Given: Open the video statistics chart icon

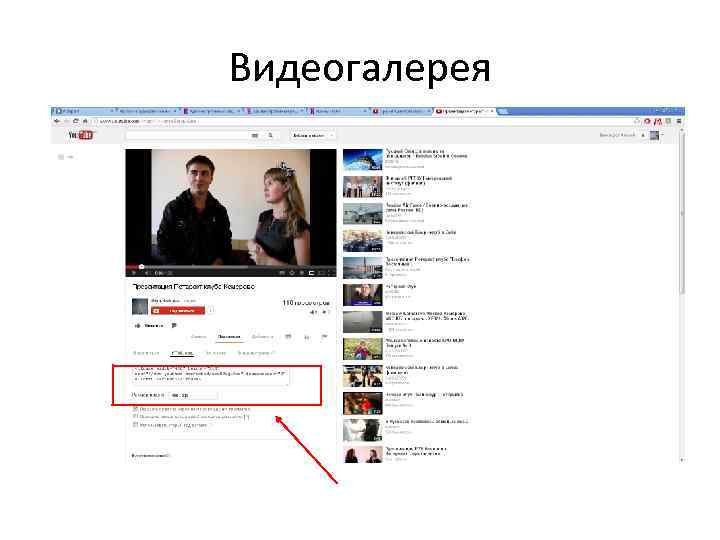Looking at the screenshot, I should [307, 337].
